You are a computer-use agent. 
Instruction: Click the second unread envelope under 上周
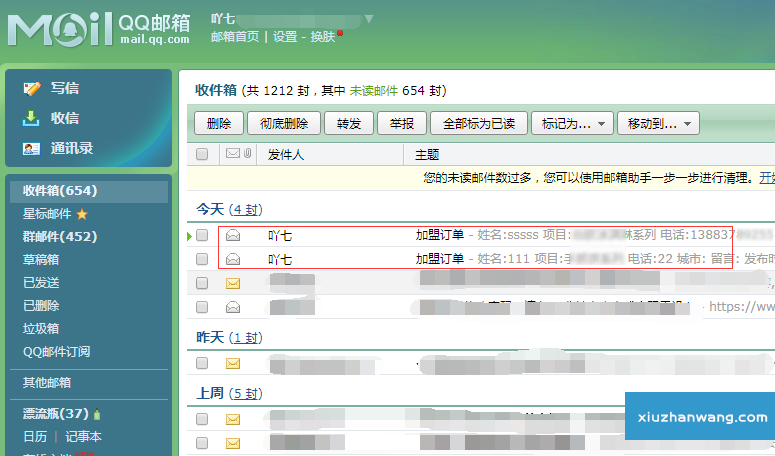pyautogui.click(x=233, y=443)
